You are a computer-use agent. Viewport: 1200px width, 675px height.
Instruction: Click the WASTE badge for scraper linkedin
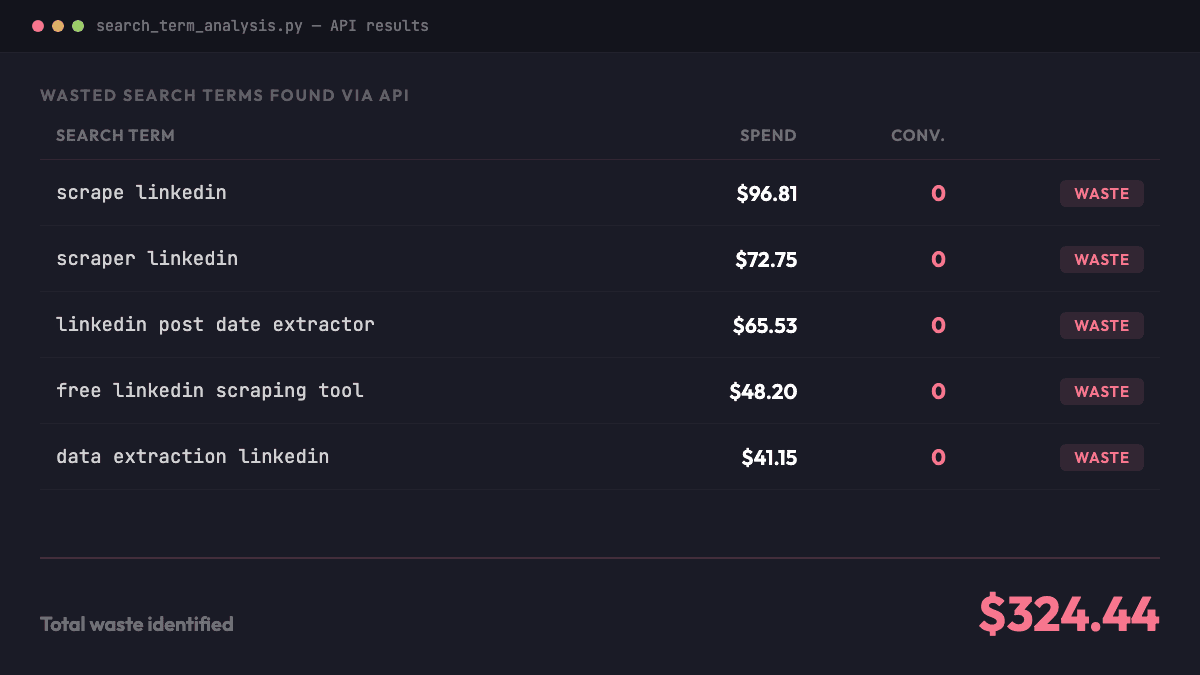1101,260
